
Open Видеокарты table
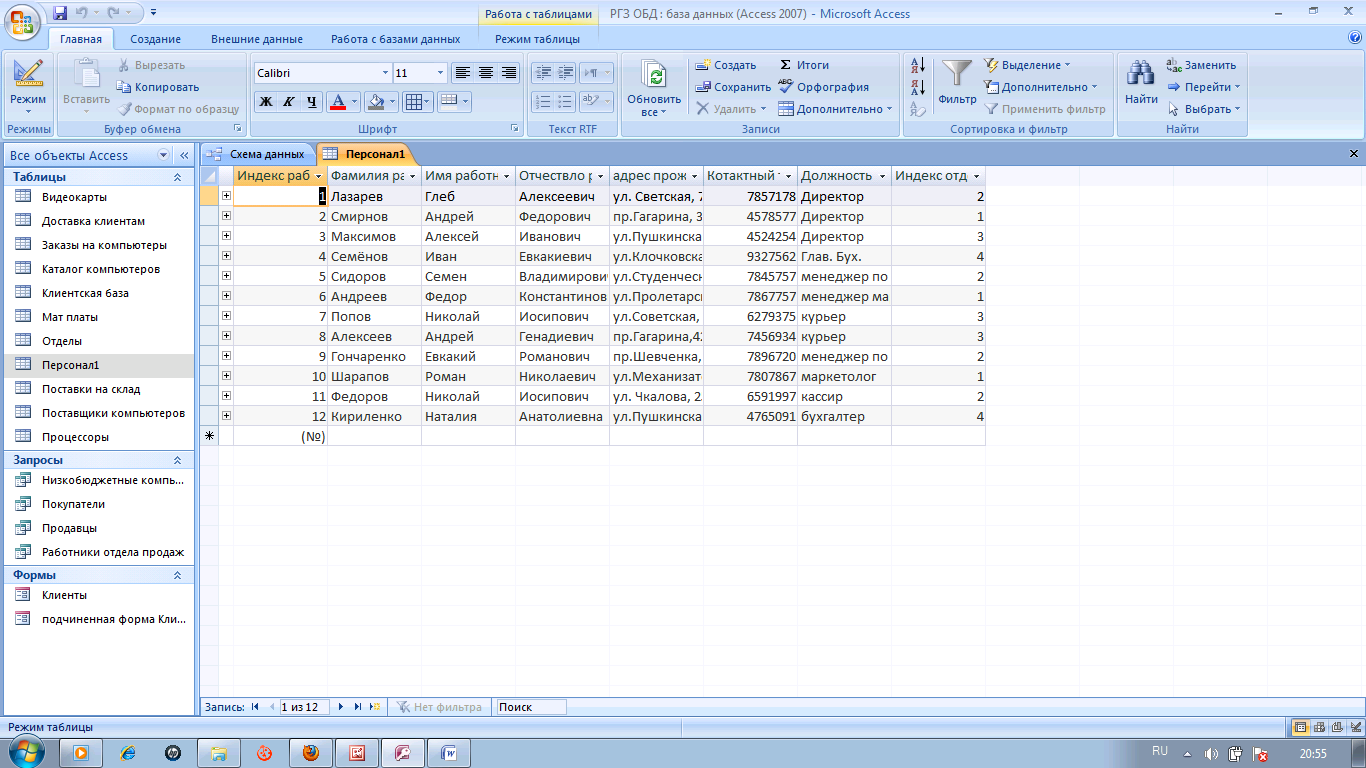tap(98, 197)
